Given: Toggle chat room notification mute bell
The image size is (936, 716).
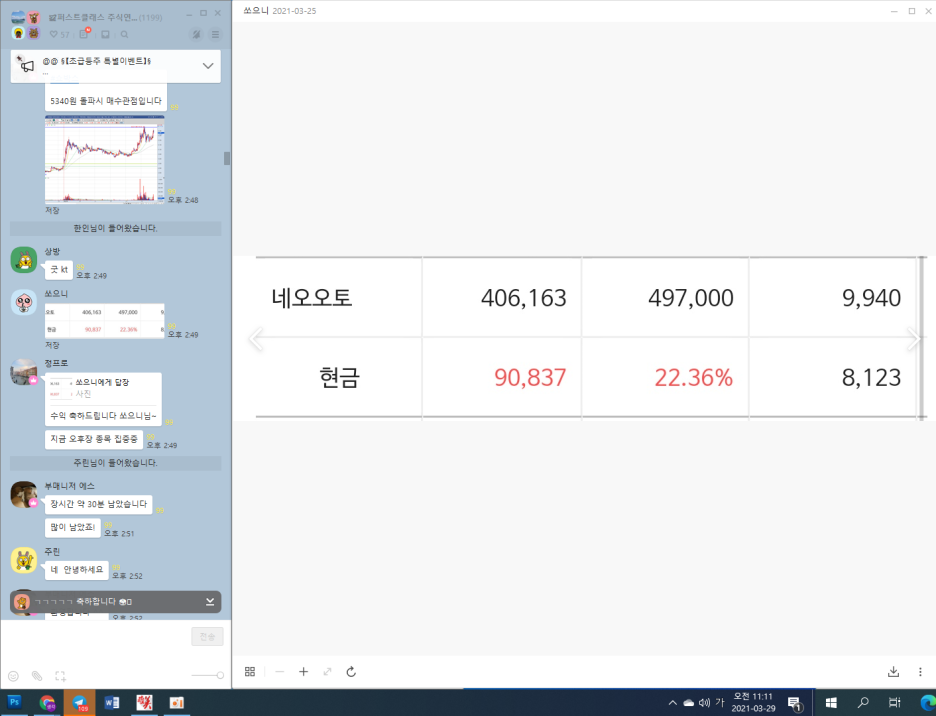Looking at the screenshot, I should click(x=196, y=34).
